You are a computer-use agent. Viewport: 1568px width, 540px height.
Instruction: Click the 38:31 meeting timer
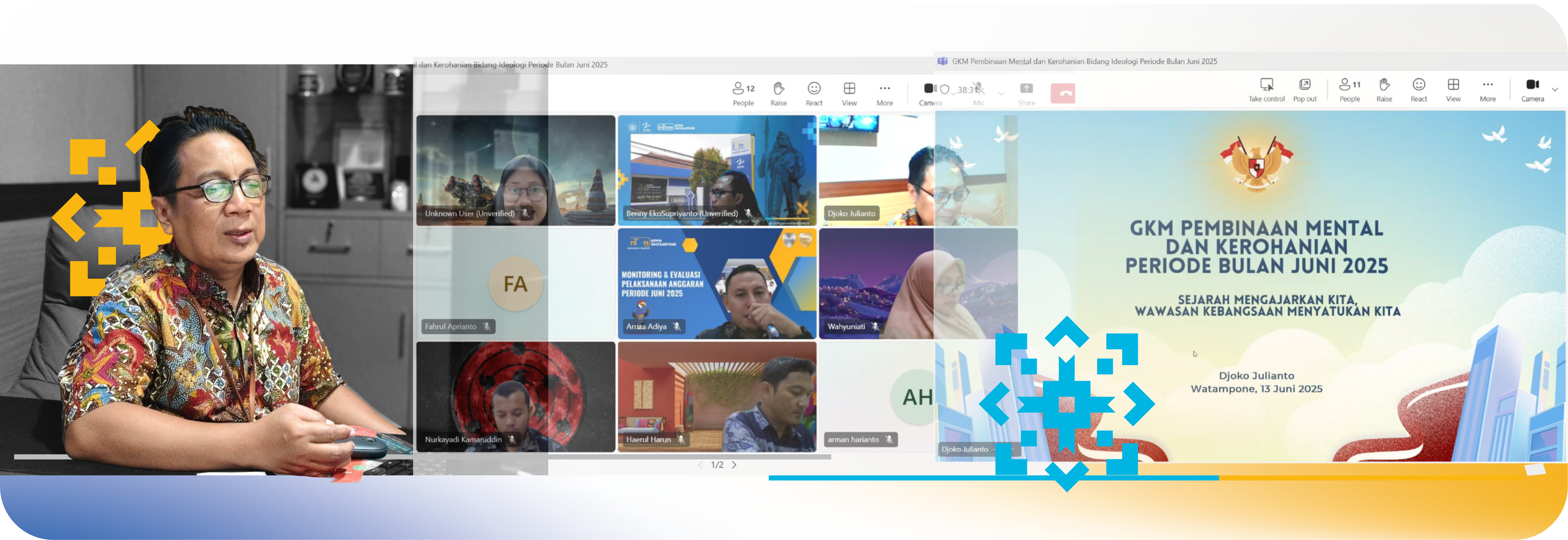coord(967,90)
